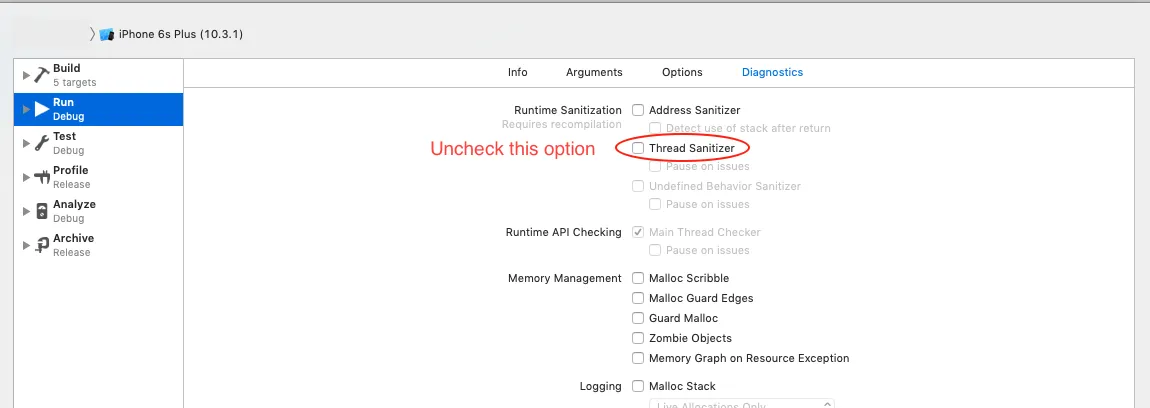Image resolution: width=1150 pixels, height=408 pixels.
Task: Open the Live Allocations Only dropdown
Action: coord(741,404)
